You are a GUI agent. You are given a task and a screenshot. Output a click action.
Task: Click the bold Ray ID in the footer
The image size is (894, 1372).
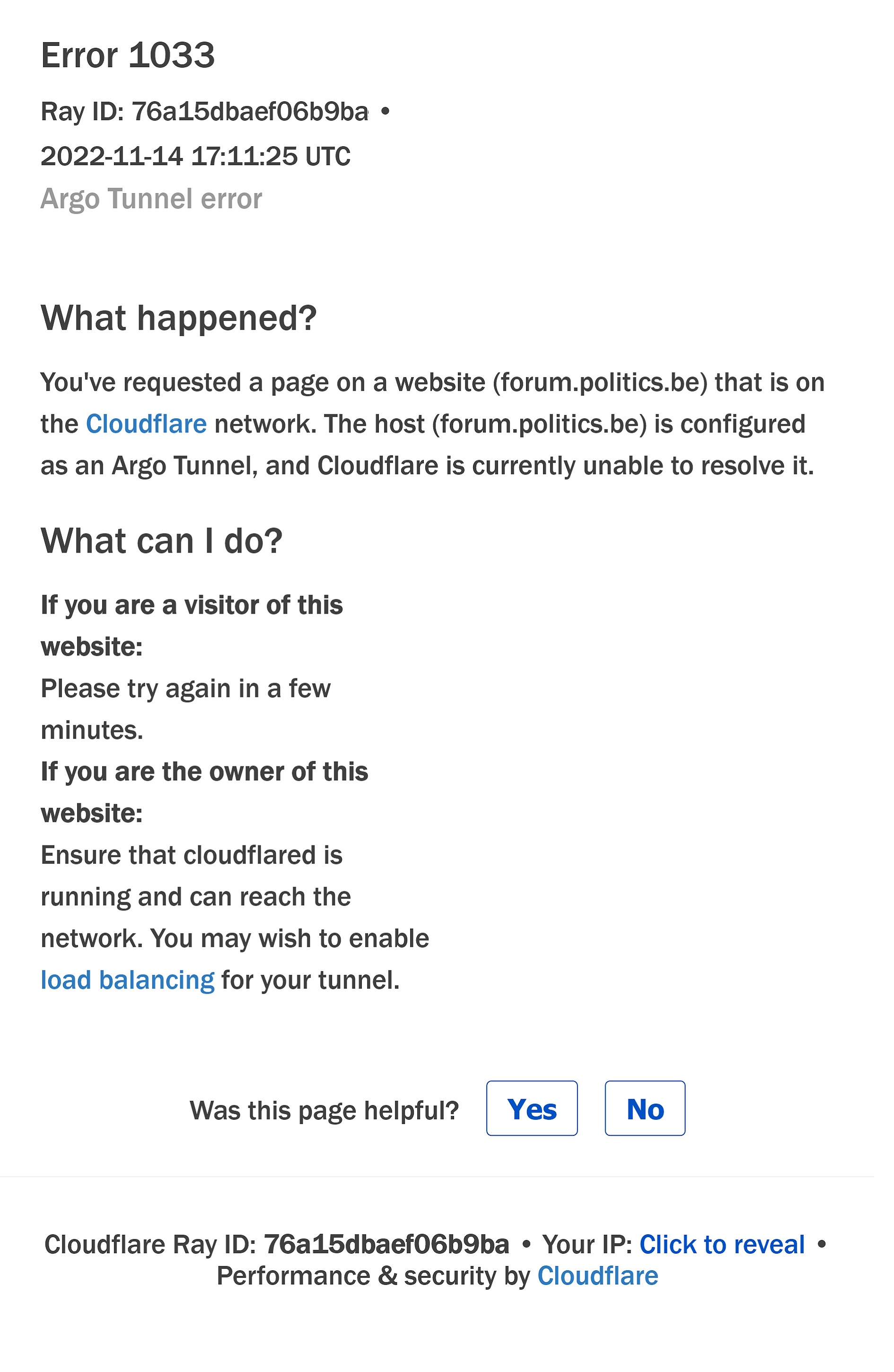pyautogui.click(x=386, y=1245)
